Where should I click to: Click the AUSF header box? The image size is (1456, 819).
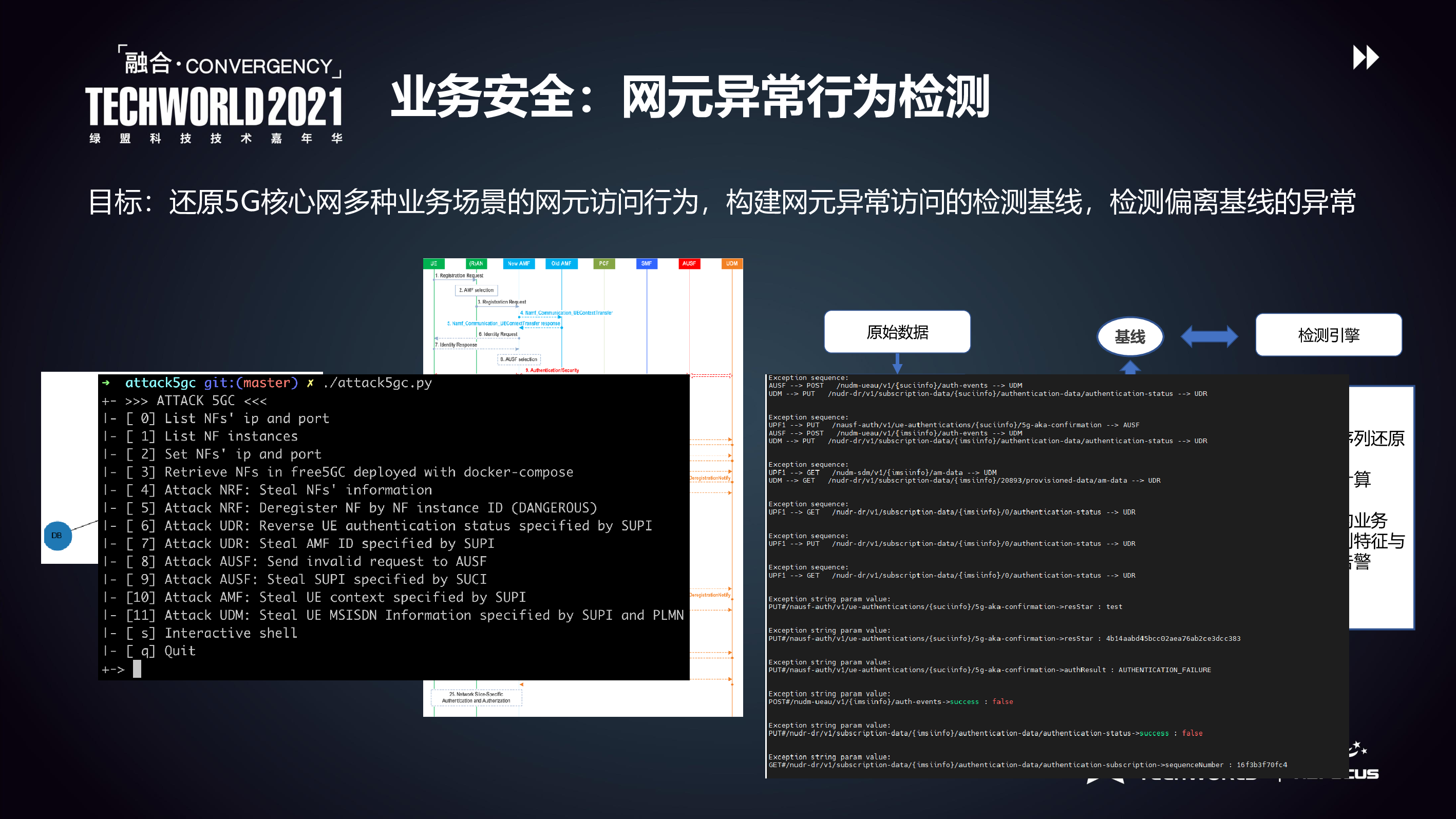pos(689,263)
